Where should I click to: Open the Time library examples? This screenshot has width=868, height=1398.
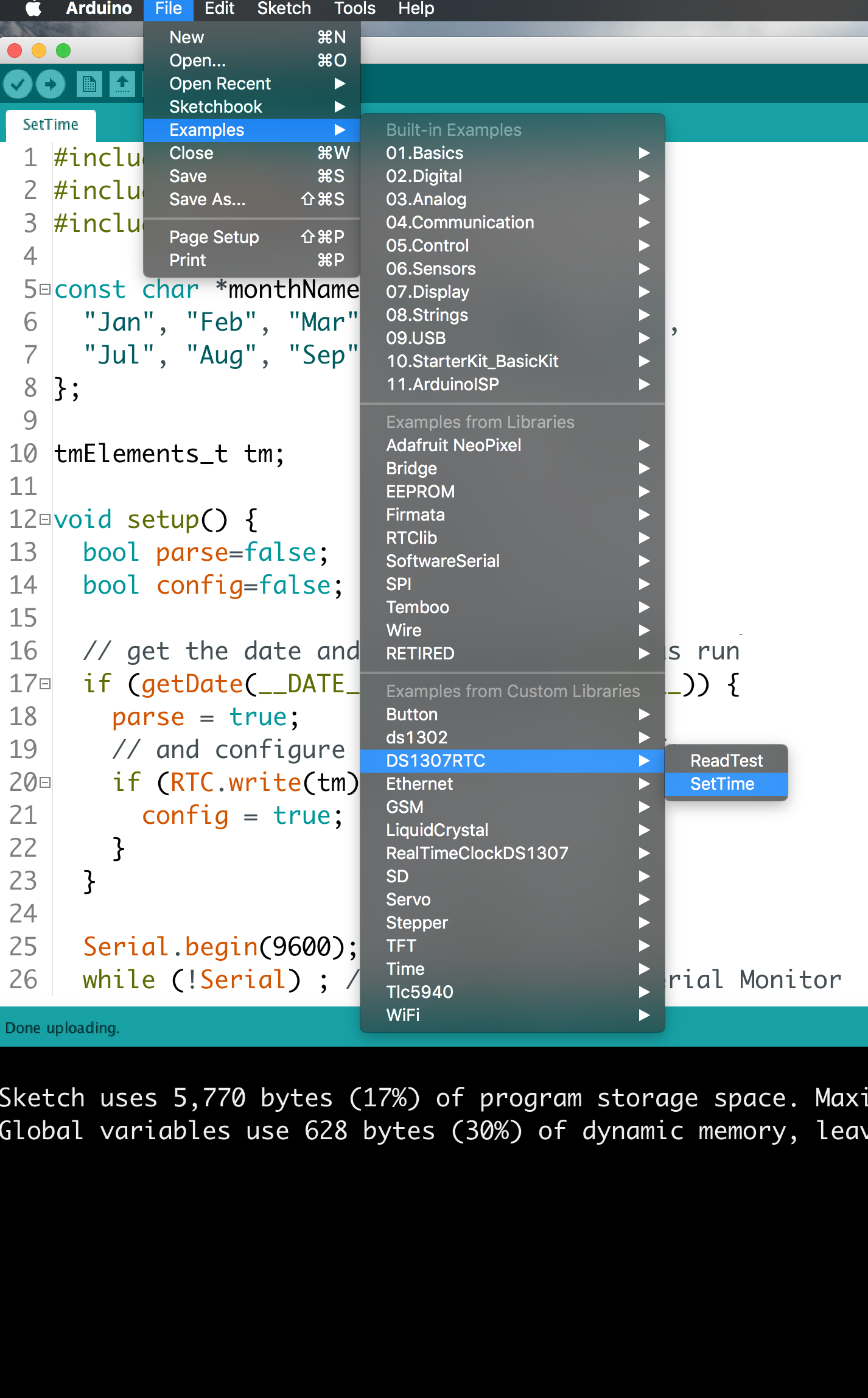click(x=513, y=969)
